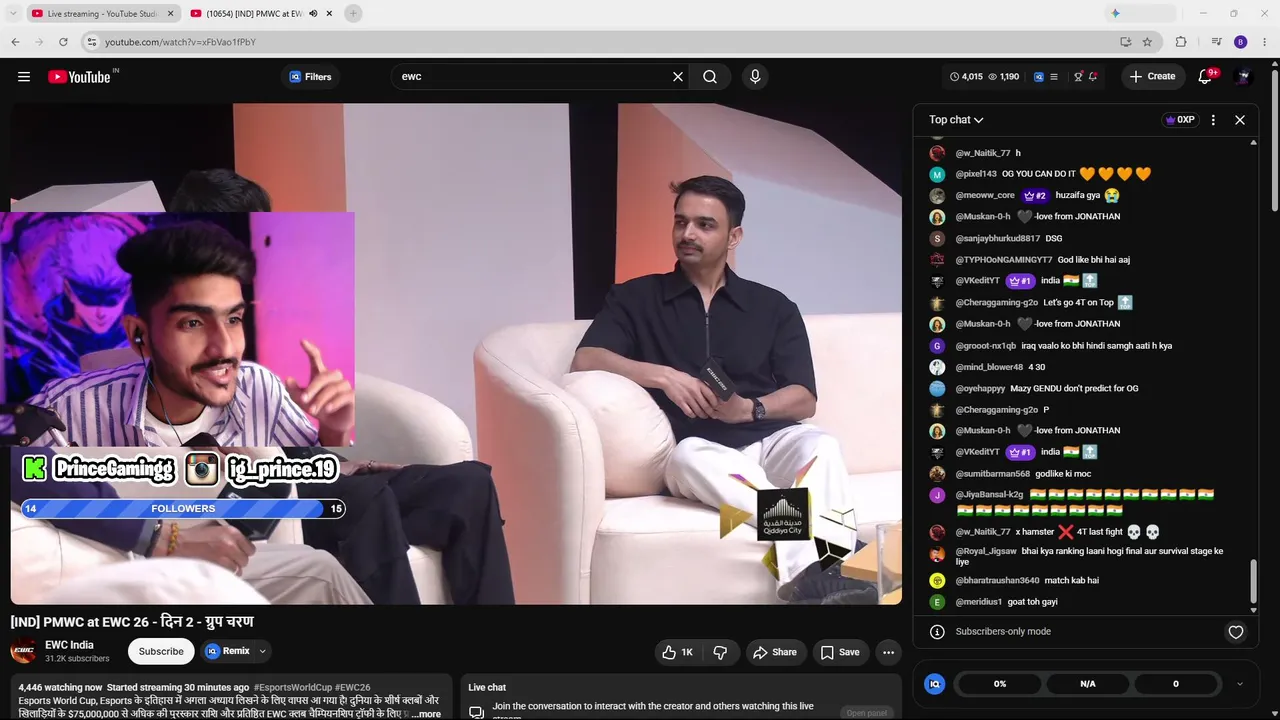The image size is (1280, 720).
Task: Open the vidIQ icon in the stats bar
Action: pyautogui.click(x=1039, y=77)
